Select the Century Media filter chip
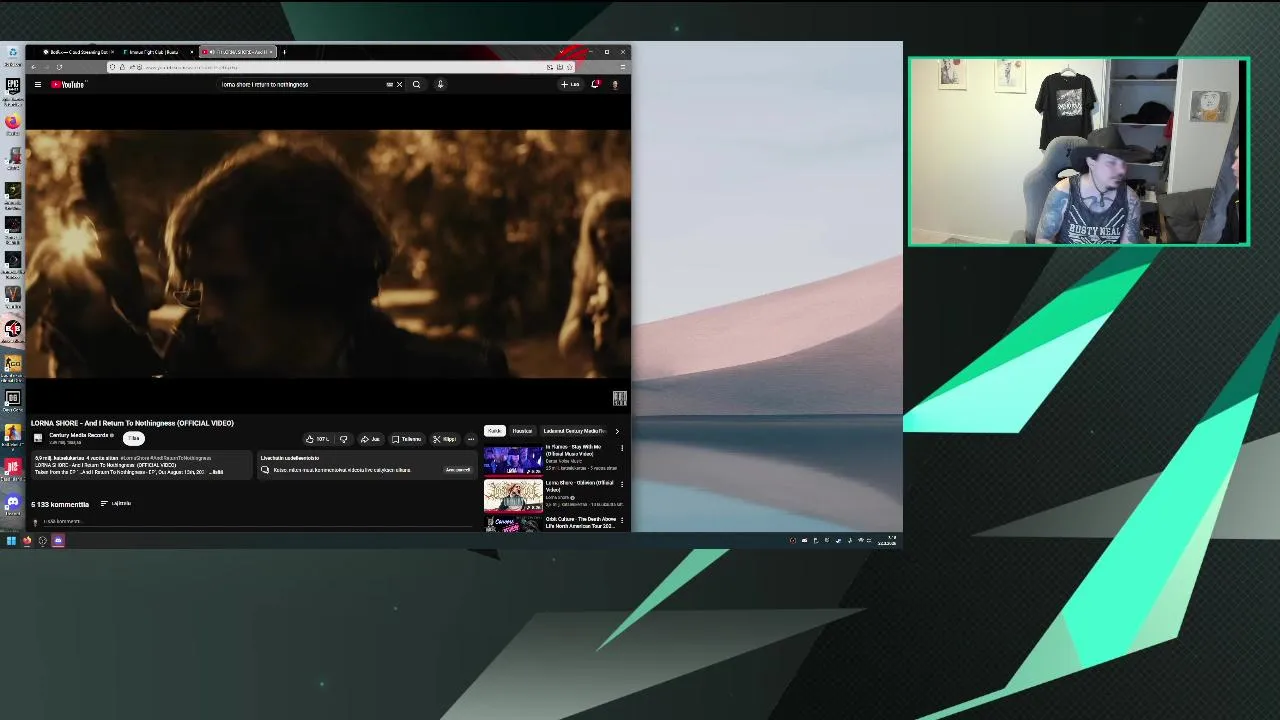 click(575, 431)
